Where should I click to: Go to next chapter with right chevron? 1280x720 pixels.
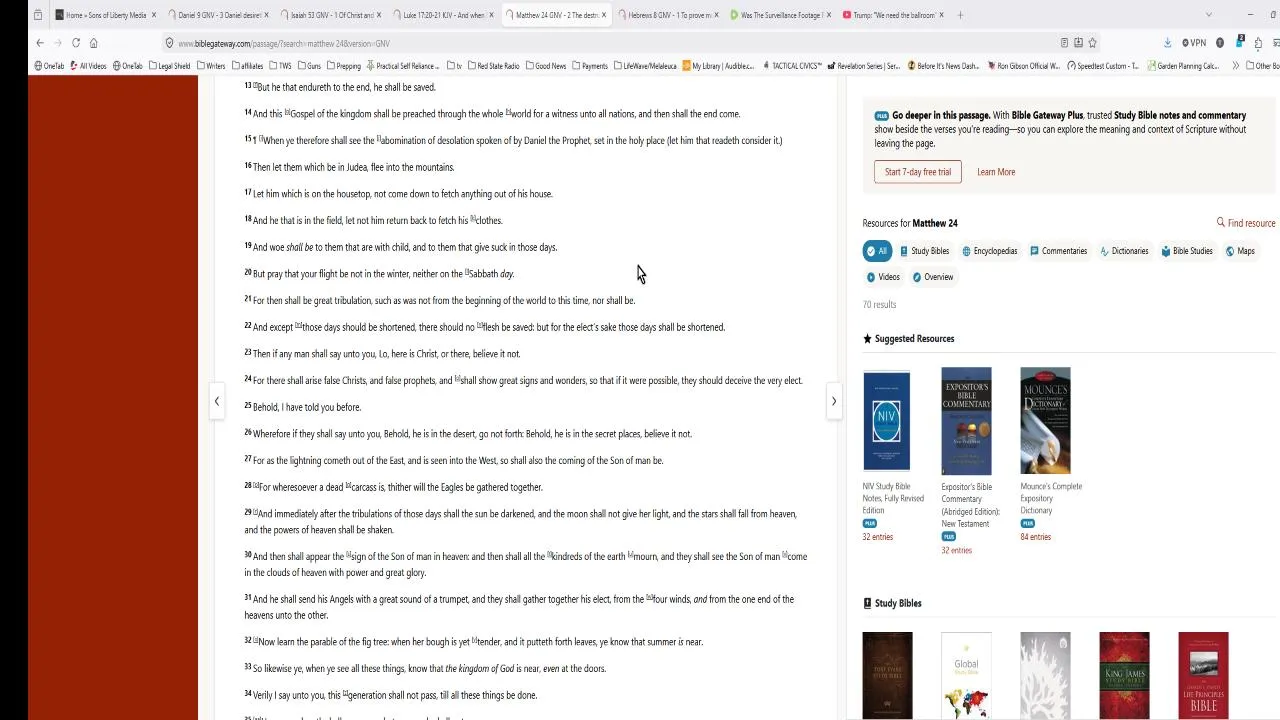(x=833, y=401)
